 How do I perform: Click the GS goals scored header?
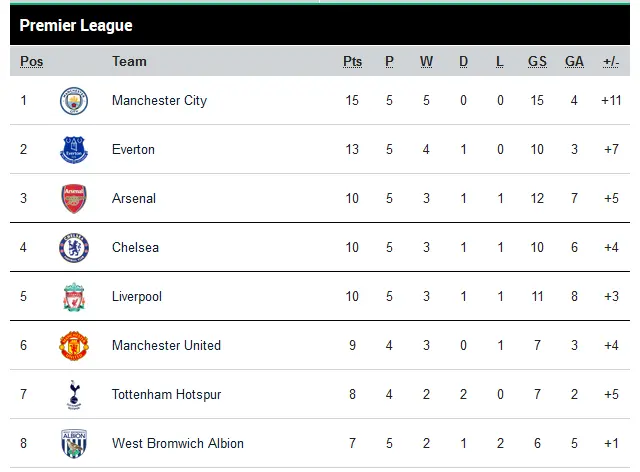click(x=537, y=62)
